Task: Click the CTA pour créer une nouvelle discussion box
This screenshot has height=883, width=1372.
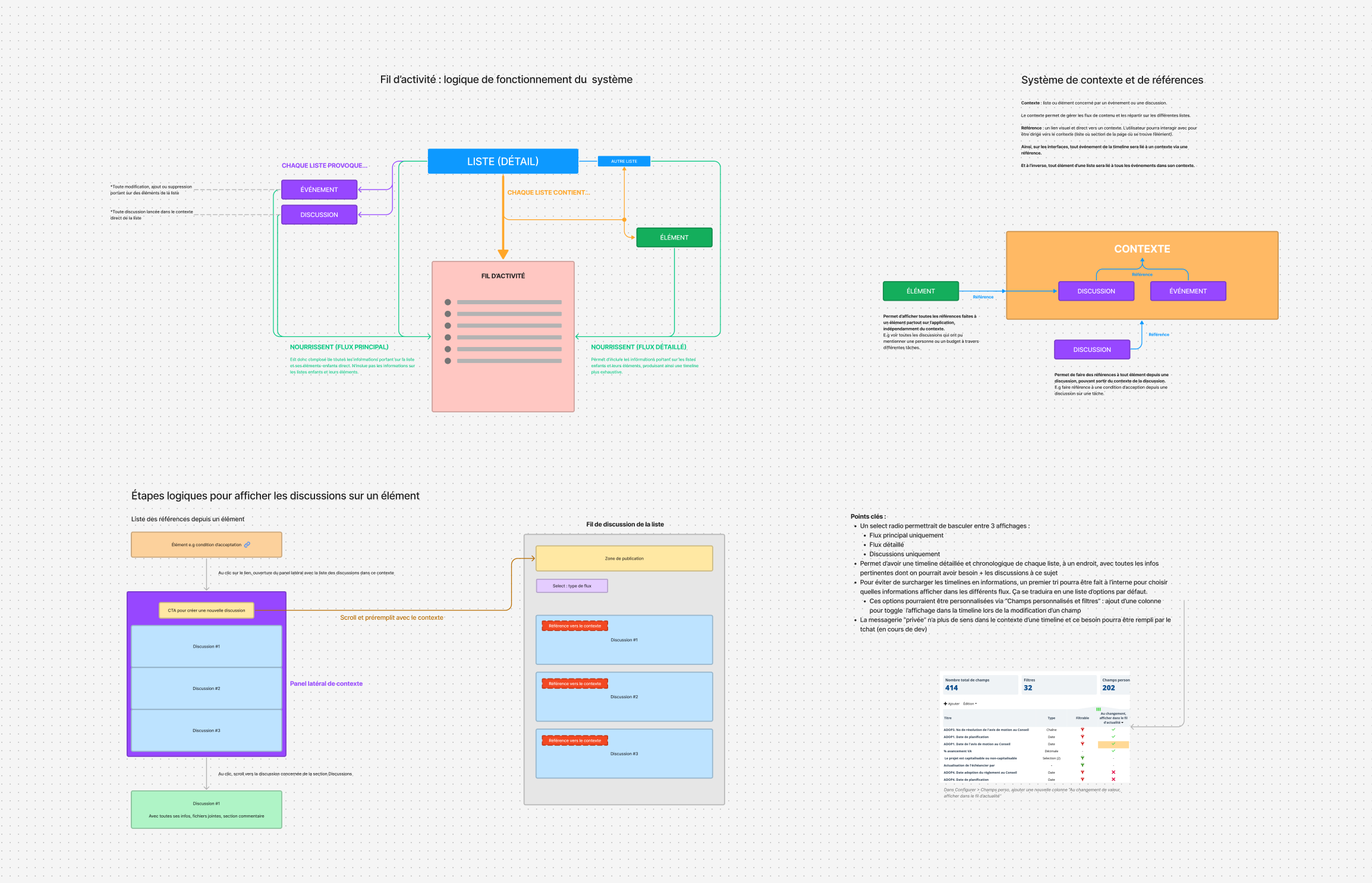Action: 206,610
